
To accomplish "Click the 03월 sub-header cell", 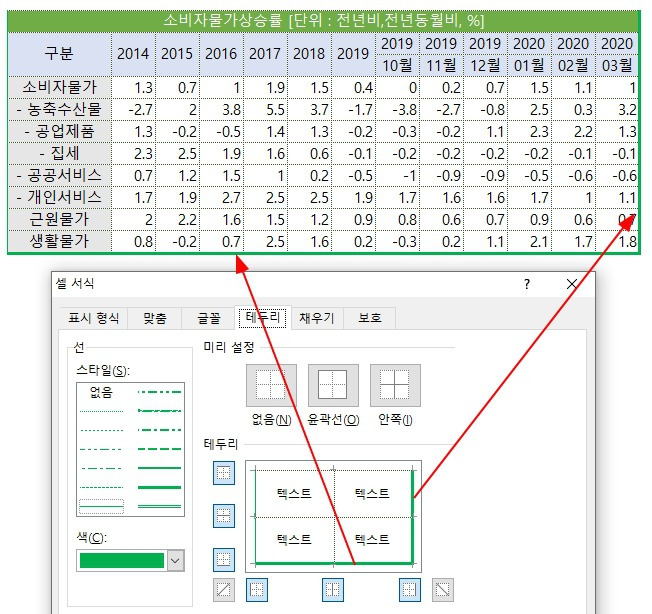I will (617, 65).
